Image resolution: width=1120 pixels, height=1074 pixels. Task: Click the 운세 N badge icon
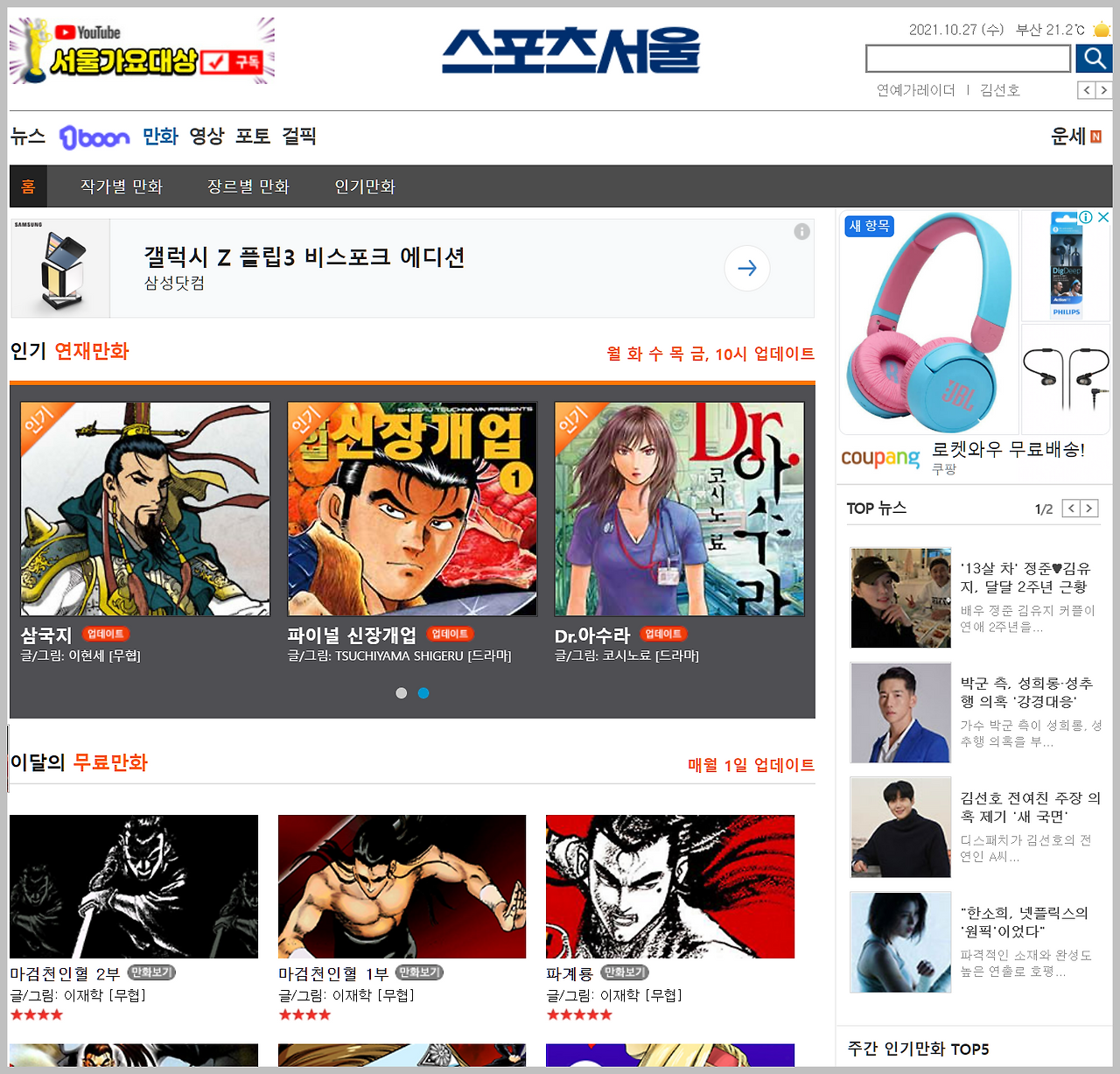(x=1095, y=137)
